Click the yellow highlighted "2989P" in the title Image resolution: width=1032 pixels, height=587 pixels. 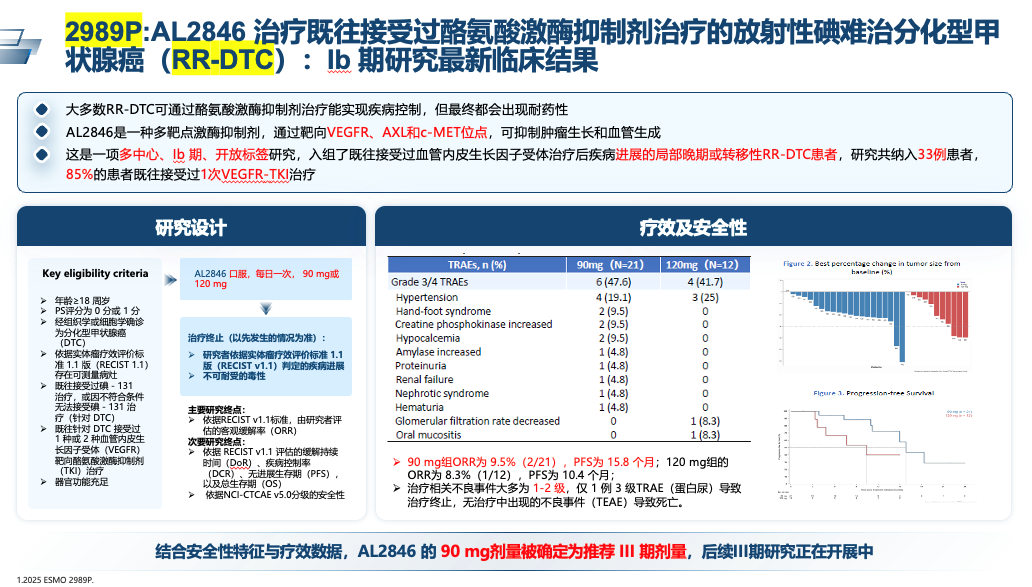(x=103, y=32)
